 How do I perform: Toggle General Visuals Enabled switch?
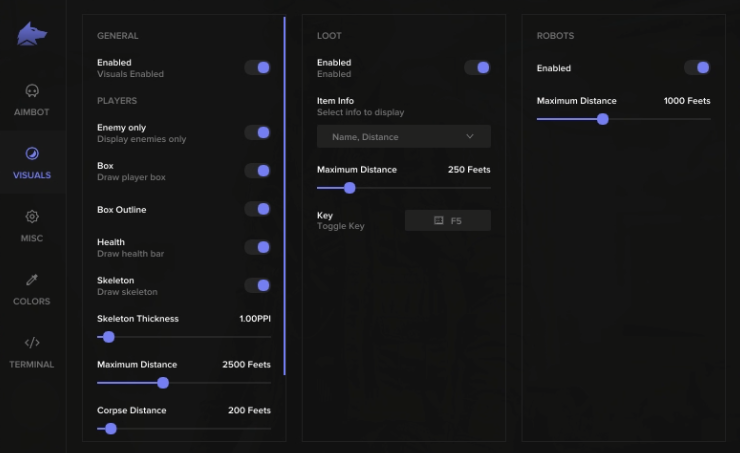click(257, 68)
